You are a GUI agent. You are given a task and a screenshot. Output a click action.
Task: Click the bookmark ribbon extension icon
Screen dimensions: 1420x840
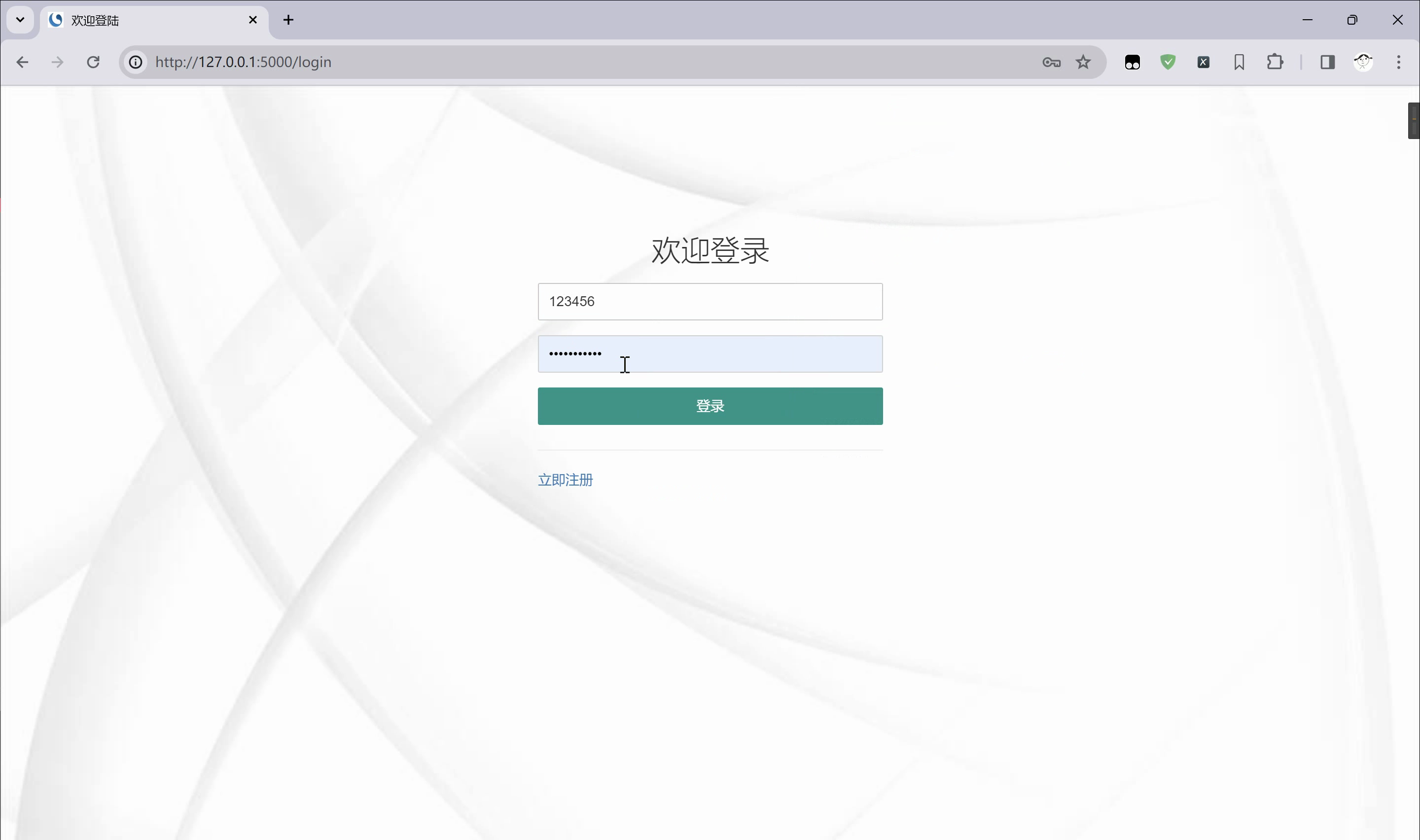(1240, 62)
